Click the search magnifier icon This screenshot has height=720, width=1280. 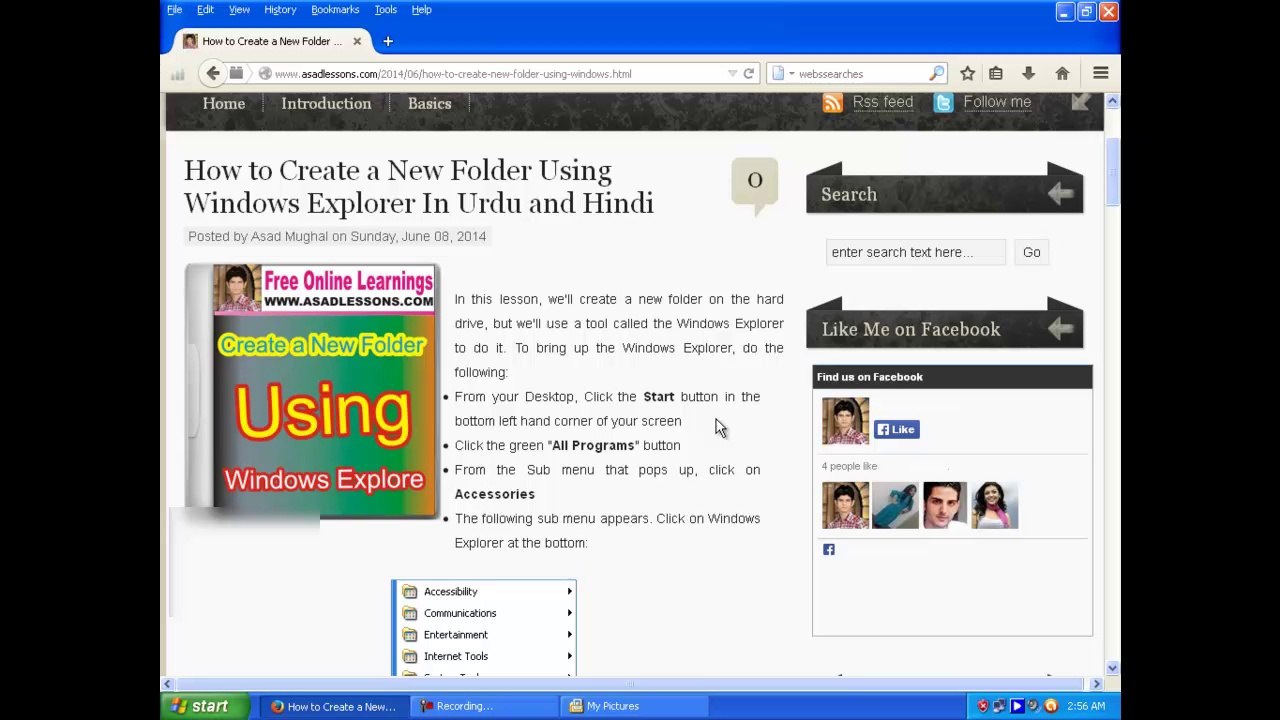coord(936,73)
